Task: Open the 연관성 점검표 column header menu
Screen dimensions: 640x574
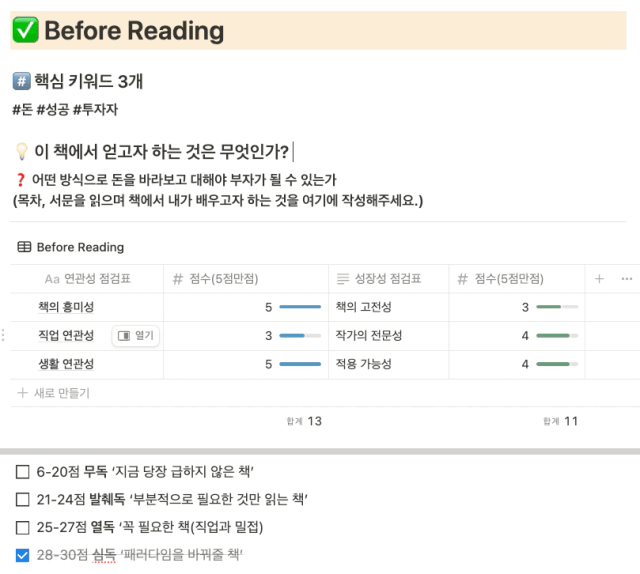Action: [87, 279]
